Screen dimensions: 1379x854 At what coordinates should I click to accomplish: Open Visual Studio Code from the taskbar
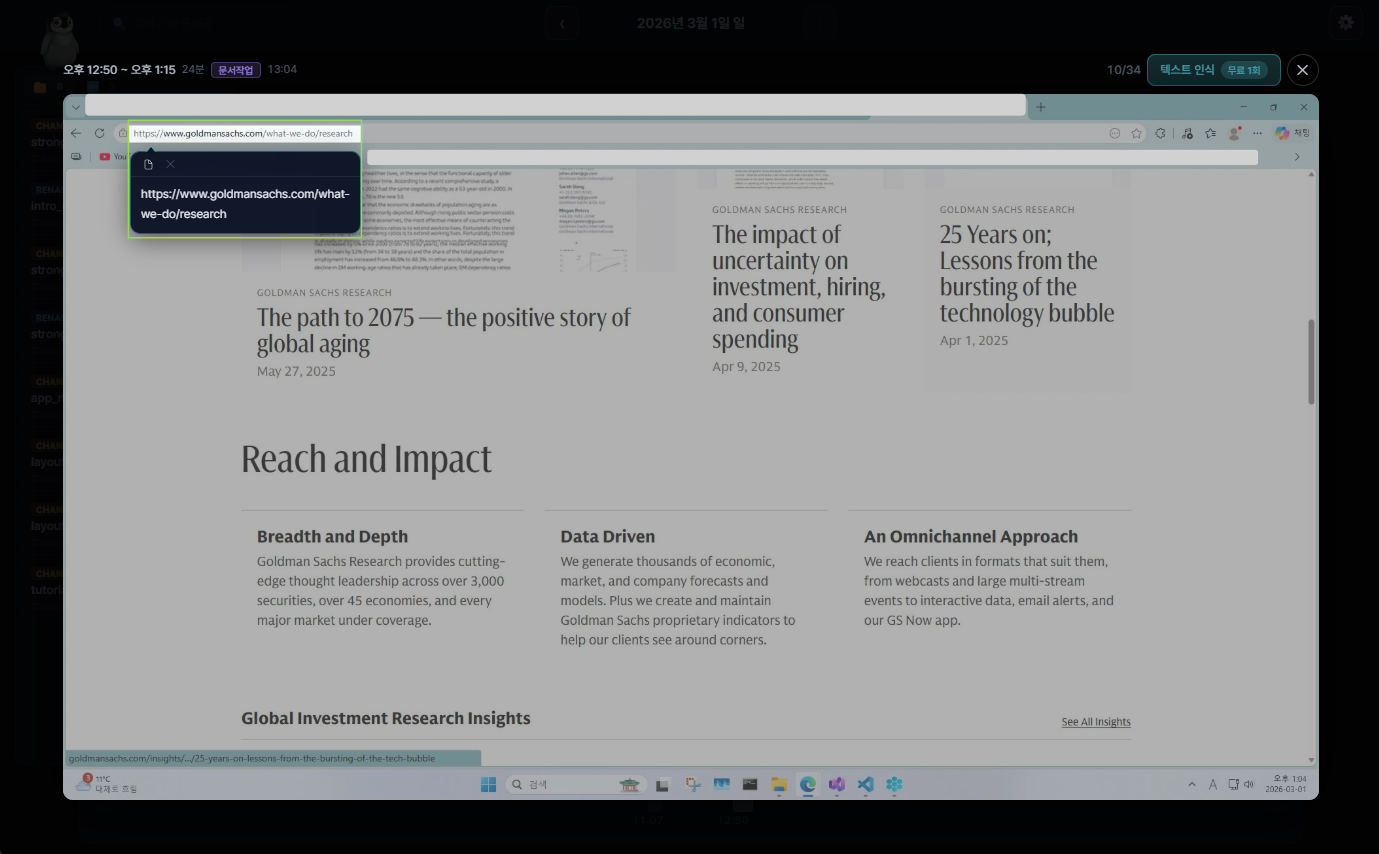point(866,785)
